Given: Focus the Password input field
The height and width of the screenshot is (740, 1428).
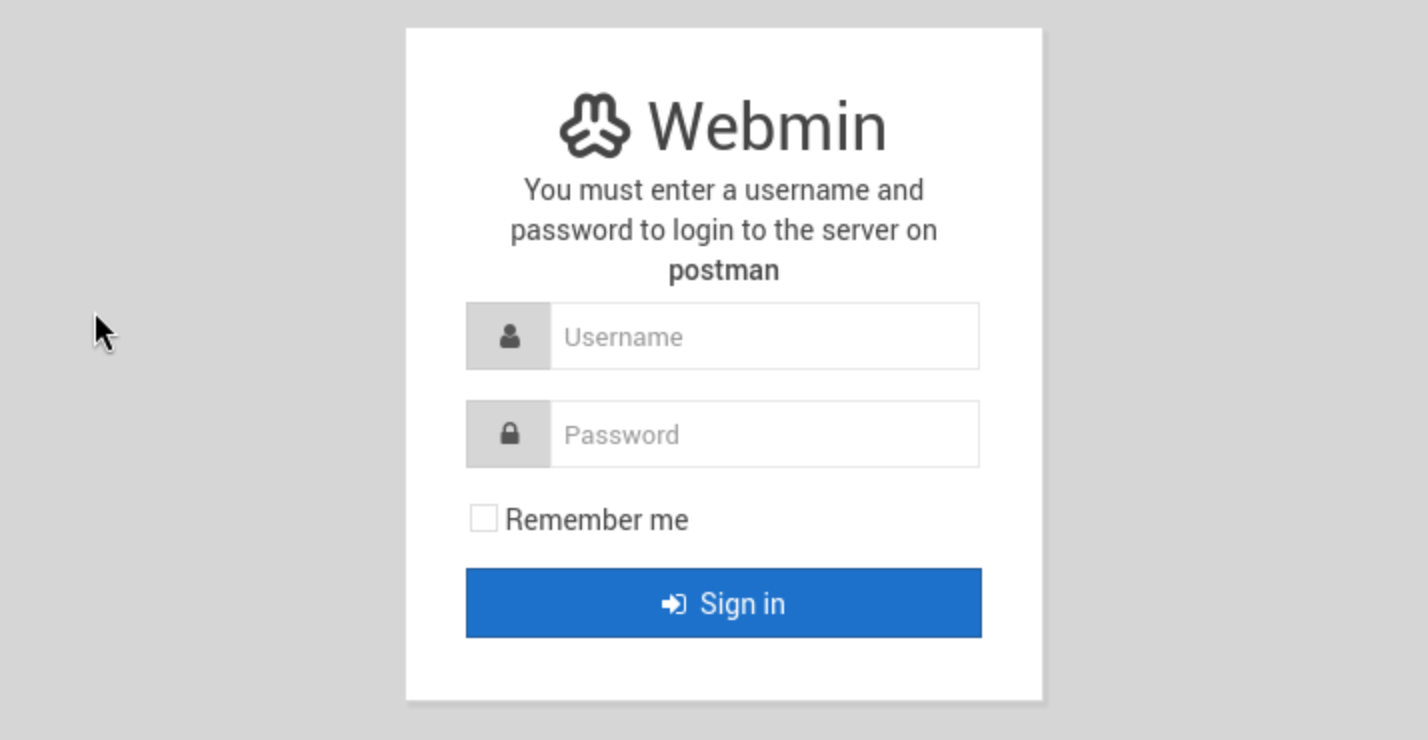Looking at the screenshot, I should [x=764, y=434].
